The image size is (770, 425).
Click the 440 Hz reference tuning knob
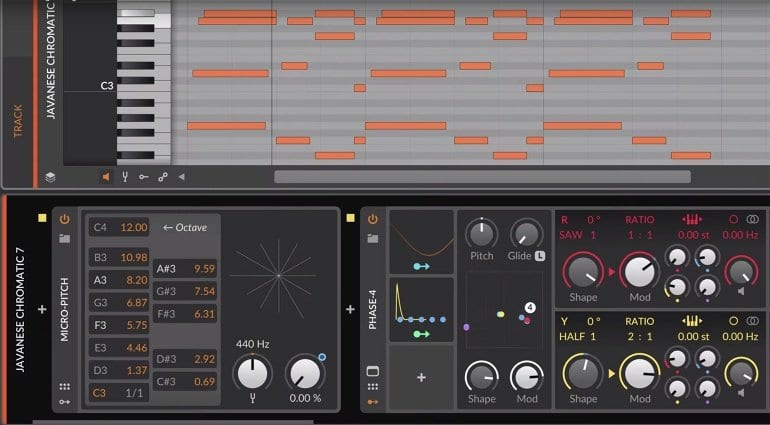252,373
